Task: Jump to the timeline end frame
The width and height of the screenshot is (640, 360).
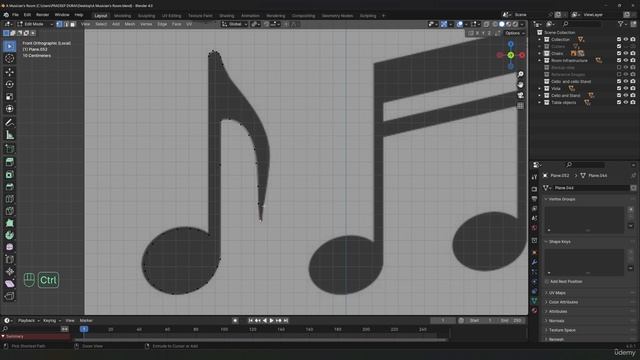Action: tap(286, 321)
